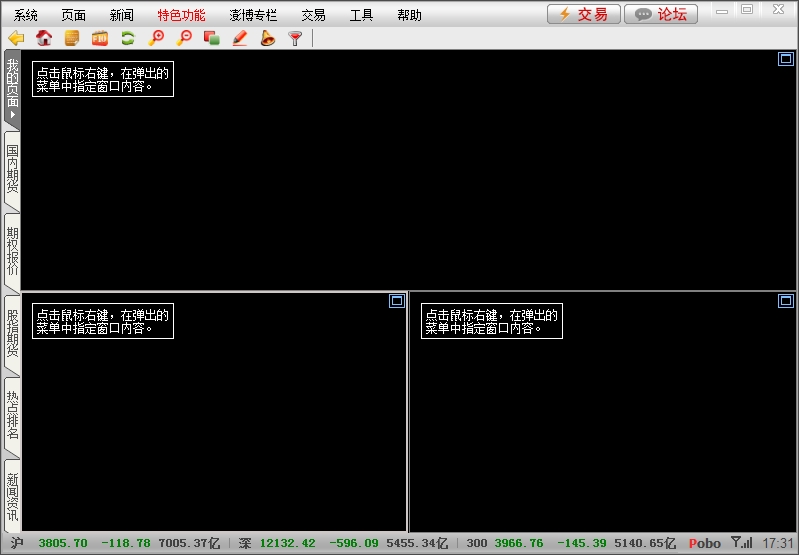Click Shenzhen index value 12132.42
This screenshot has width=799, height=555.
[288, 543]
